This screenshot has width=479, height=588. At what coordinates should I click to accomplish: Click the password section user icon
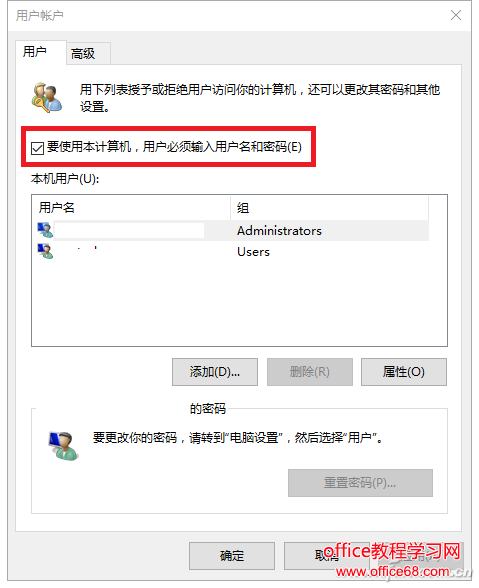click(x=63, y=446)
